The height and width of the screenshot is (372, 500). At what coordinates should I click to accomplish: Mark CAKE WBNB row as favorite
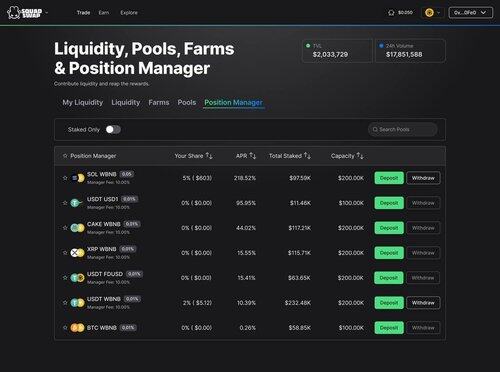click(x=65, y=228)
